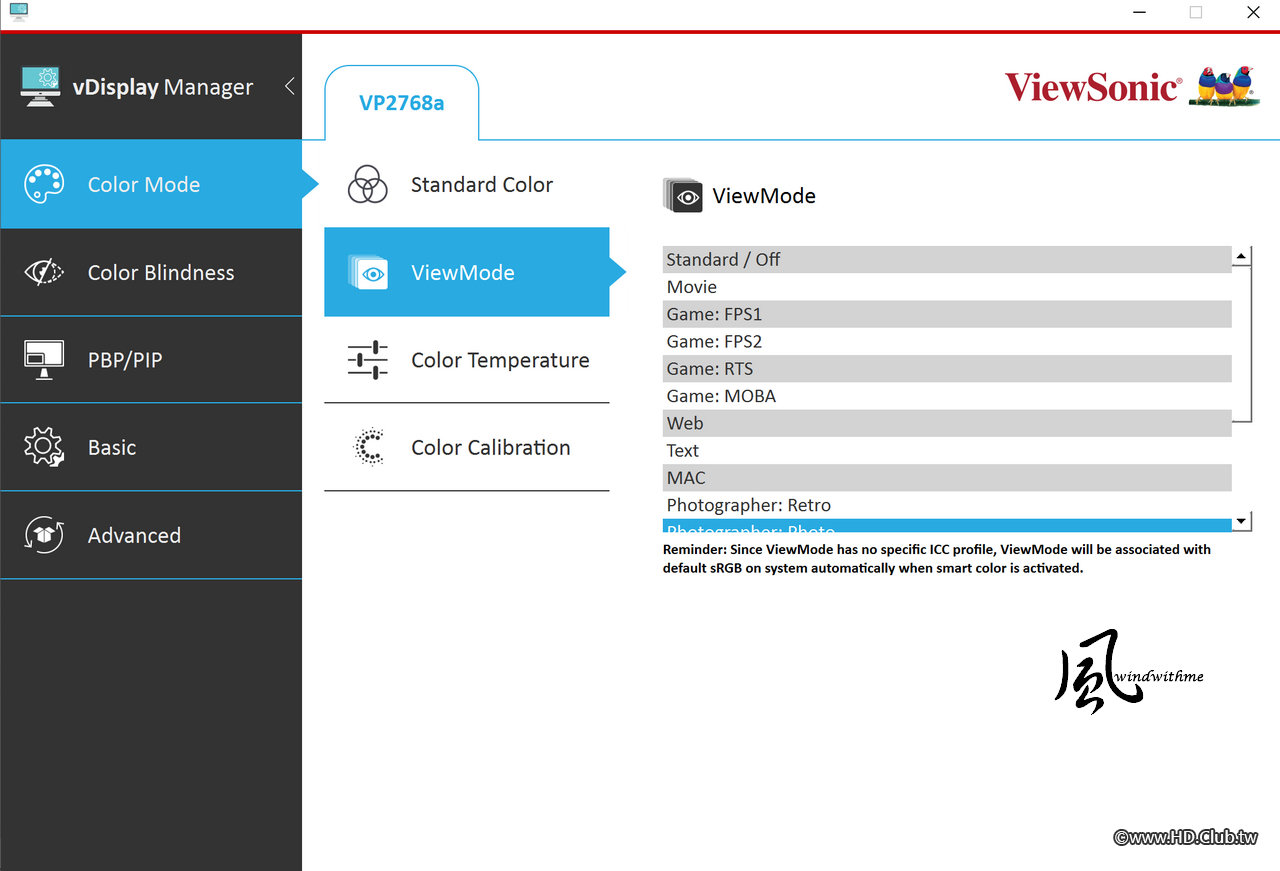The image size is (1280, 871).
Task: Select Photographer: Photo view mode
Action: point(947,526)
